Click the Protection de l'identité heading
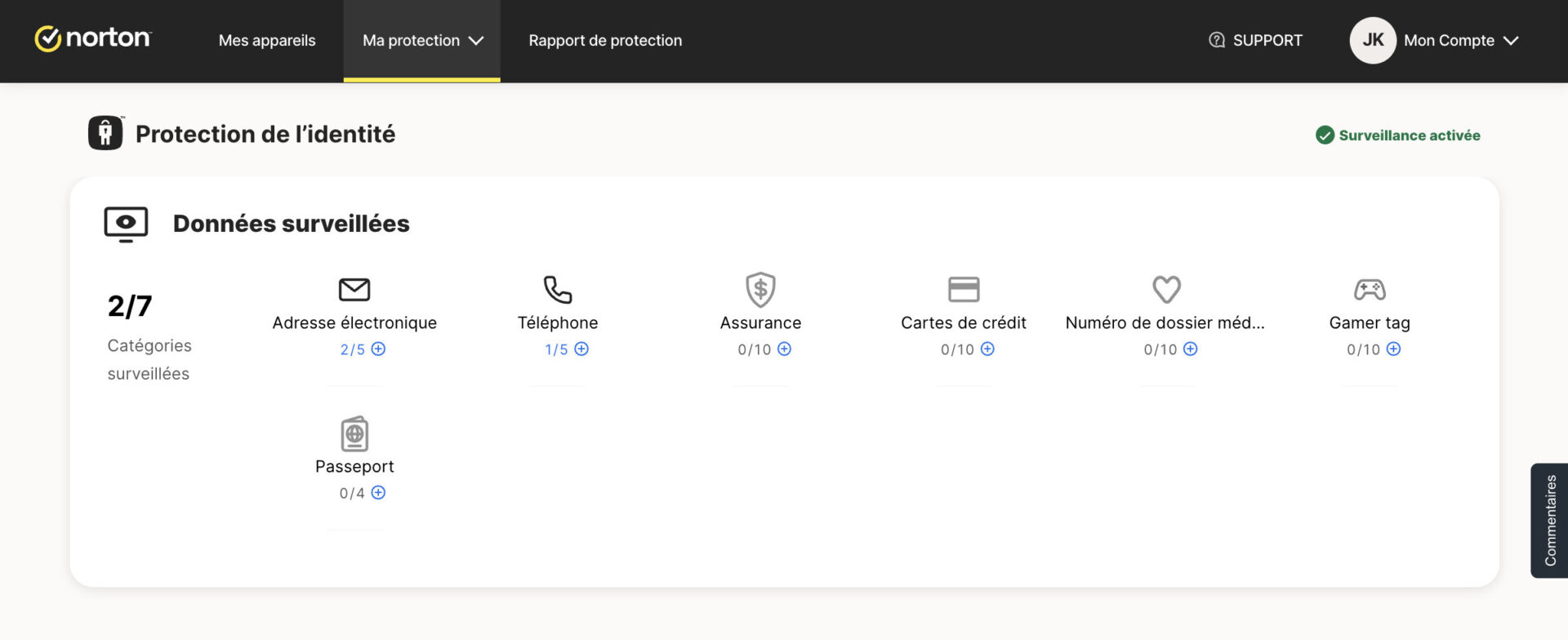 click(x=265, y=134)
